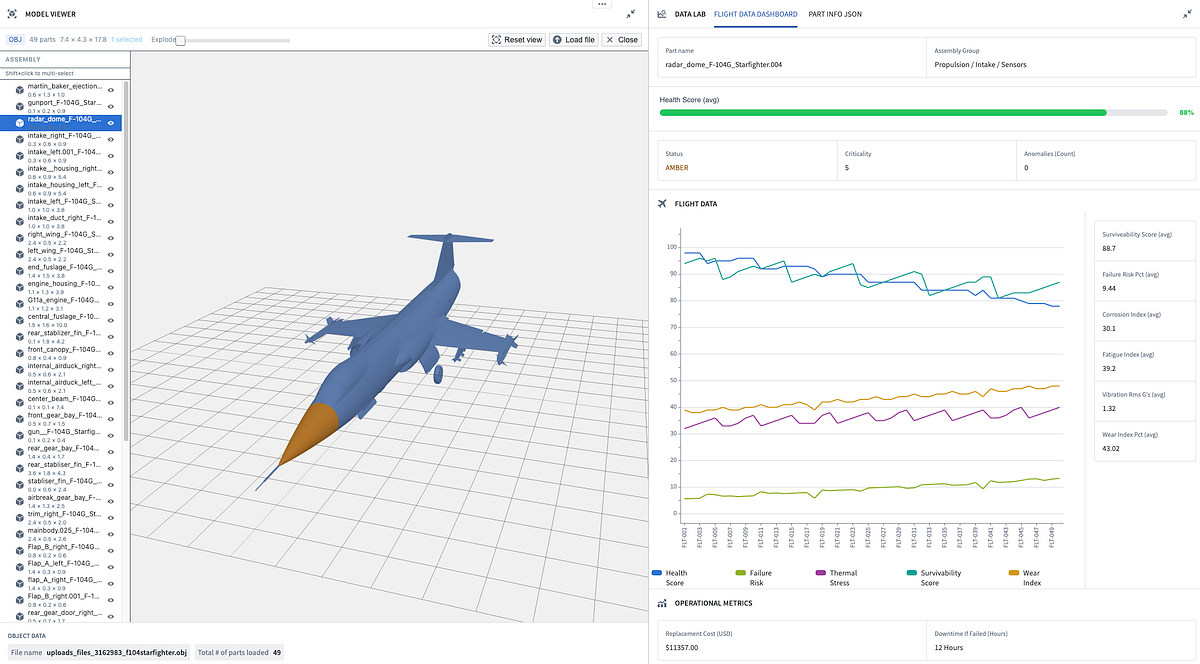1200x664 pixels.
Task: Click the OBJ format badge
Action: [x=15, y=40]
